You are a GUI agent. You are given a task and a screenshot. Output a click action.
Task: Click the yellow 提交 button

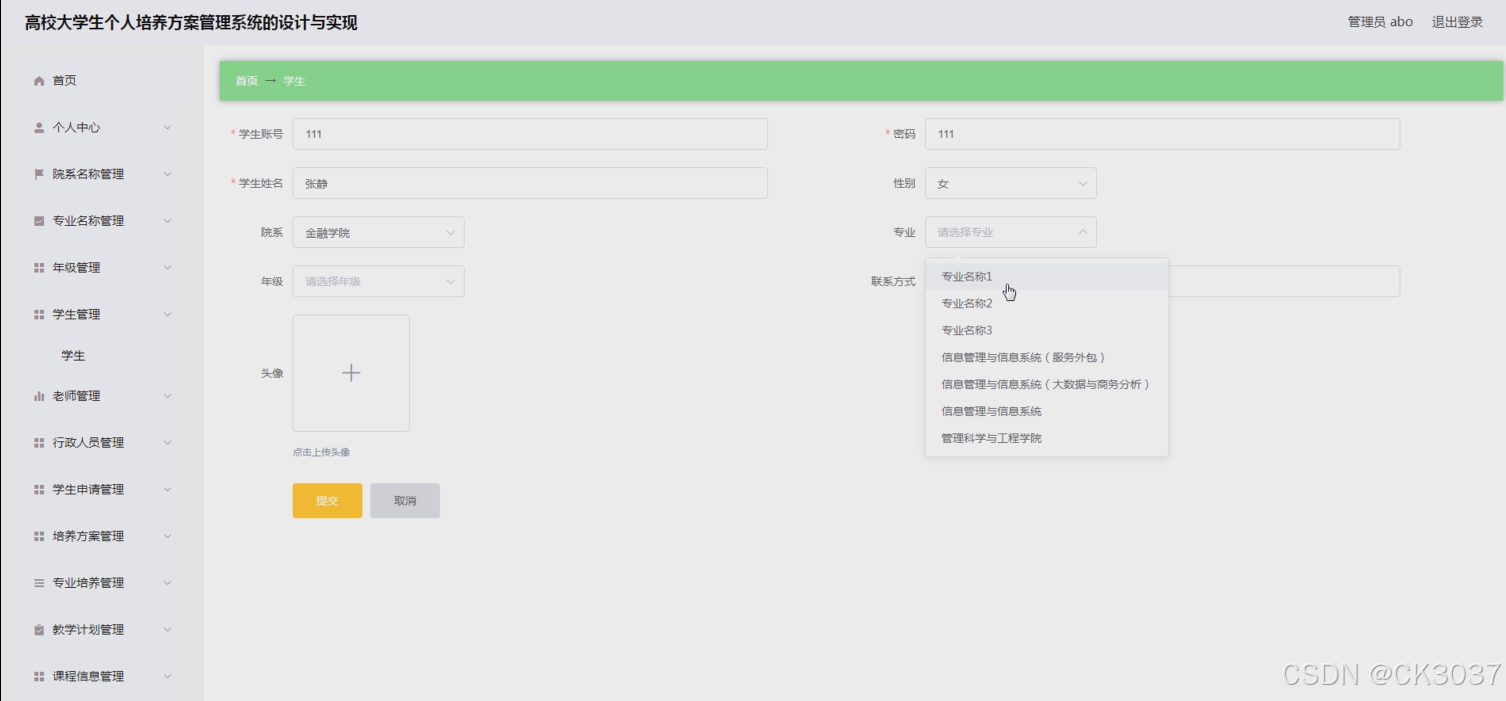pyautogui.click(x=327, y=500)
